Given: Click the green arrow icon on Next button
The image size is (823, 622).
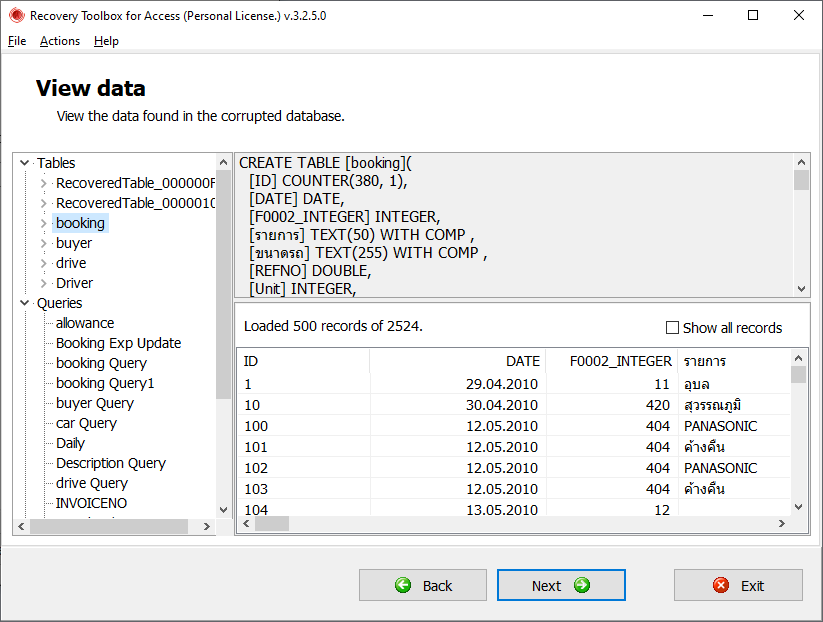Looking at the screenshot, I should click(x=582, y=585).
